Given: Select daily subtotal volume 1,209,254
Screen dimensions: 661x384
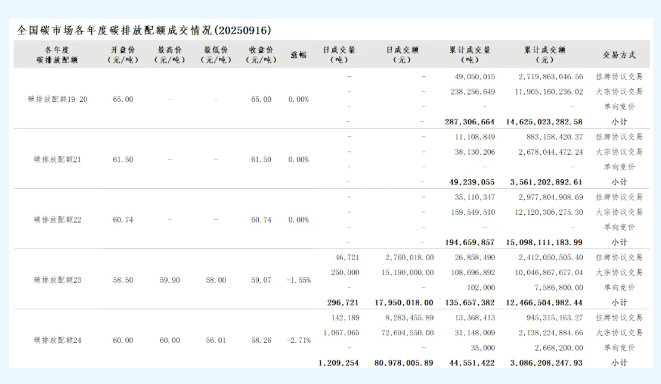Looking at the screenshot, I should [x=339, y=363].
